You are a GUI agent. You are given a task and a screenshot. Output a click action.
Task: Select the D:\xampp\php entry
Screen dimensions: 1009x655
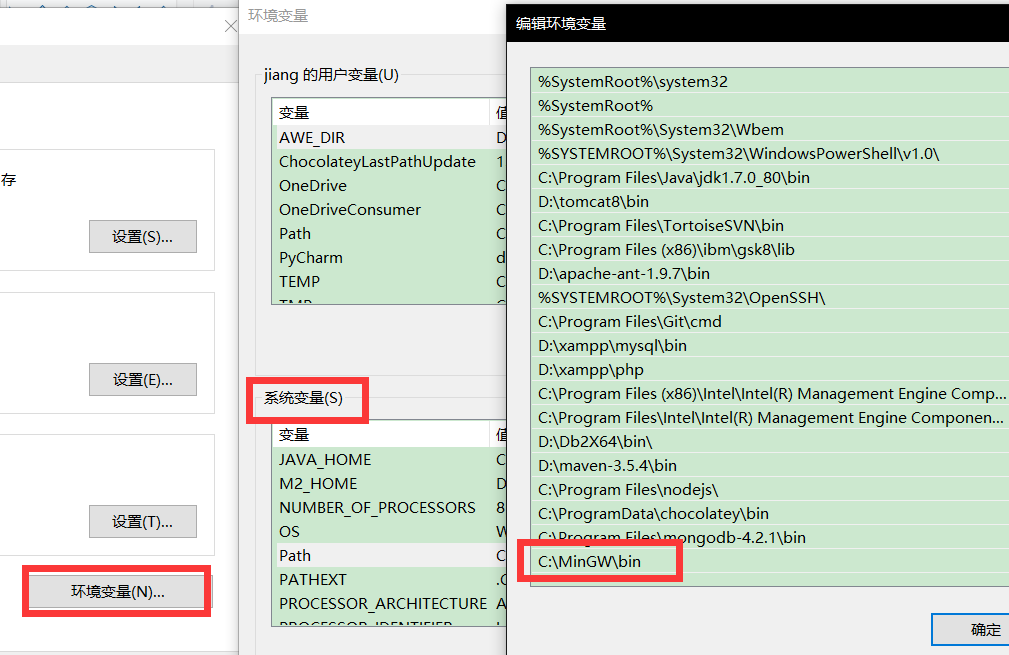[770, 369]
